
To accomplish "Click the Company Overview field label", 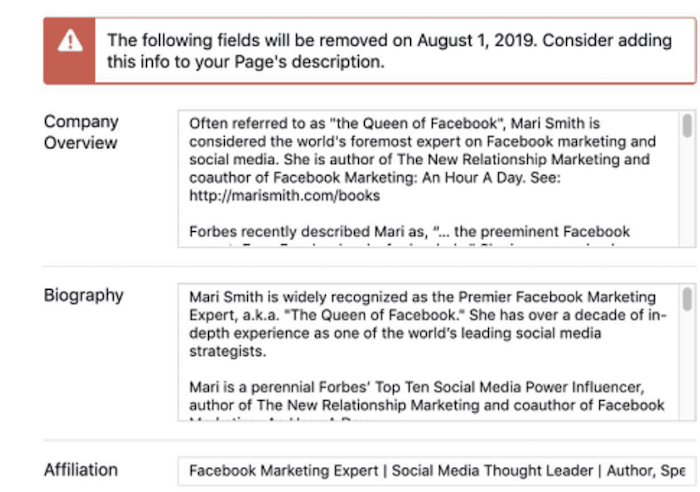I will point(81,132).
